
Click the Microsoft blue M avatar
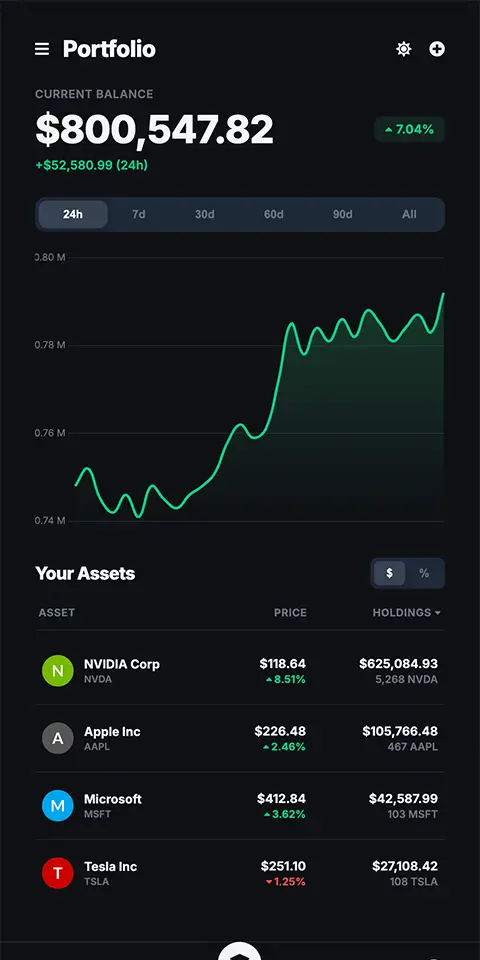58,805
